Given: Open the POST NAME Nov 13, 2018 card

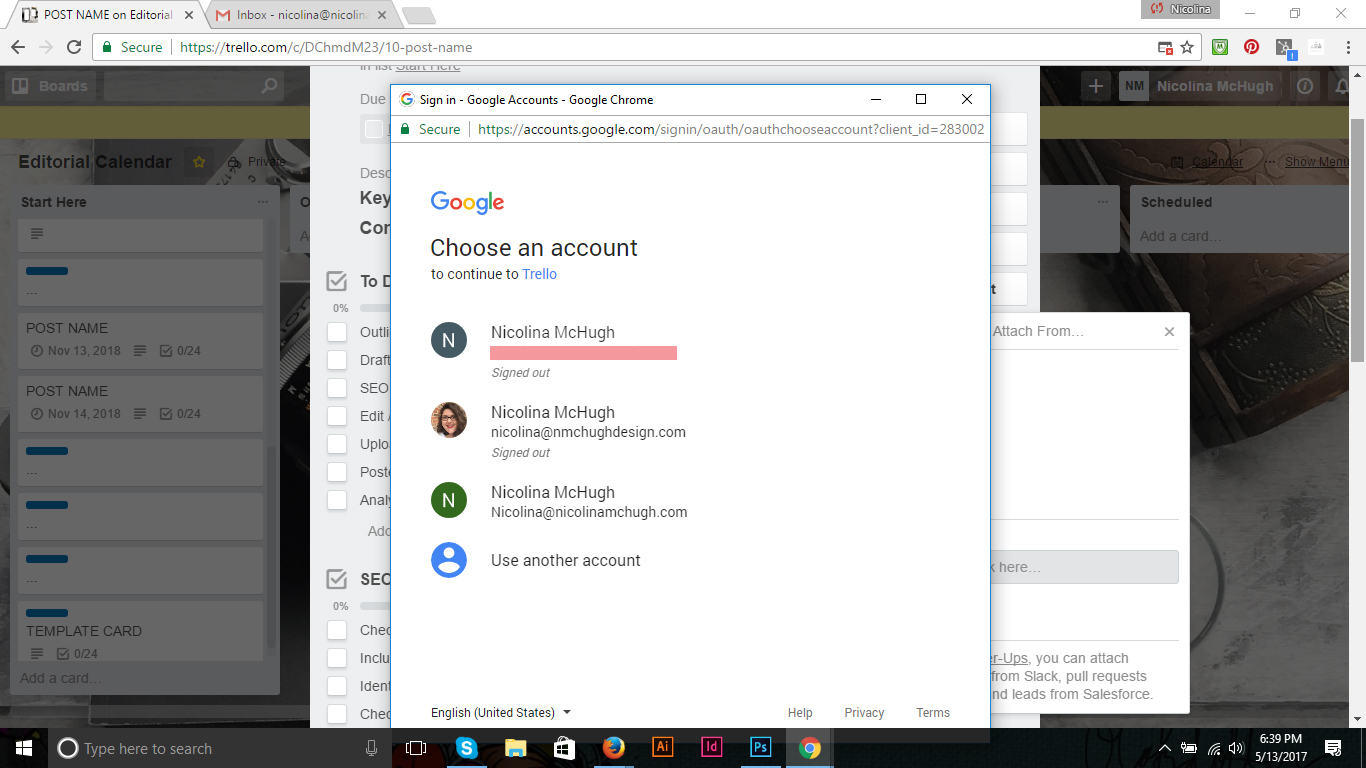Looking at the screenshot, I should 140,339.
